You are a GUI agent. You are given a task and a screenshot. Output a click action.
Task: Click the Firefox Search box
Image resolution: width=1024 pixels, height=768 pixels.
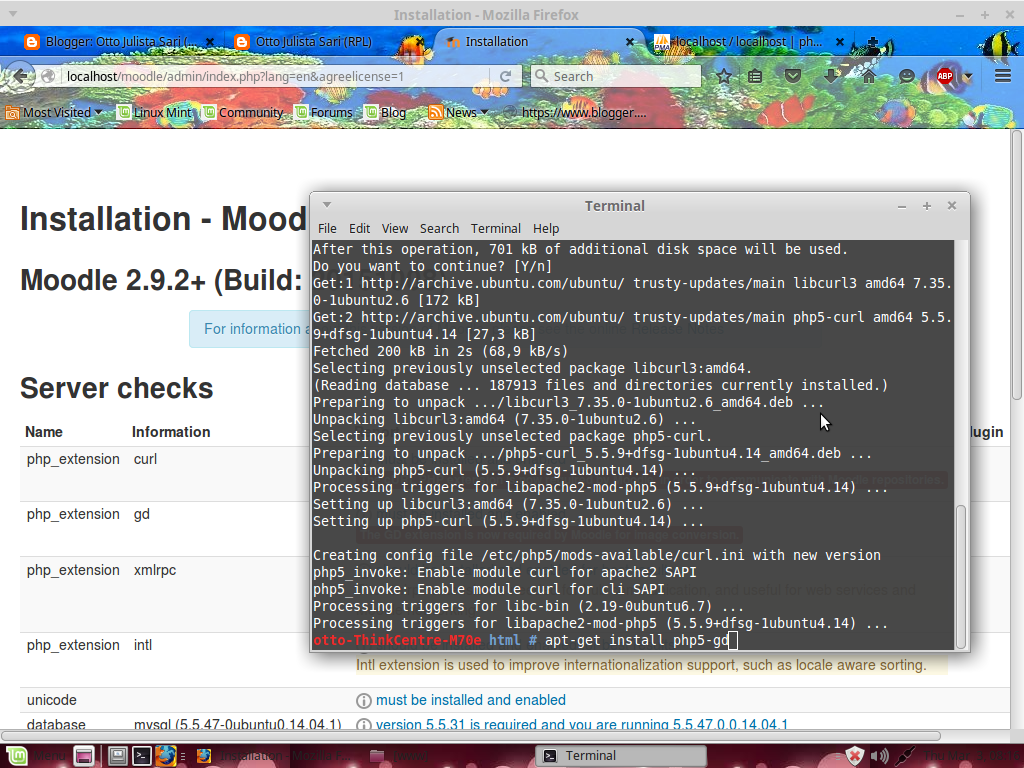tap(615, 76)
